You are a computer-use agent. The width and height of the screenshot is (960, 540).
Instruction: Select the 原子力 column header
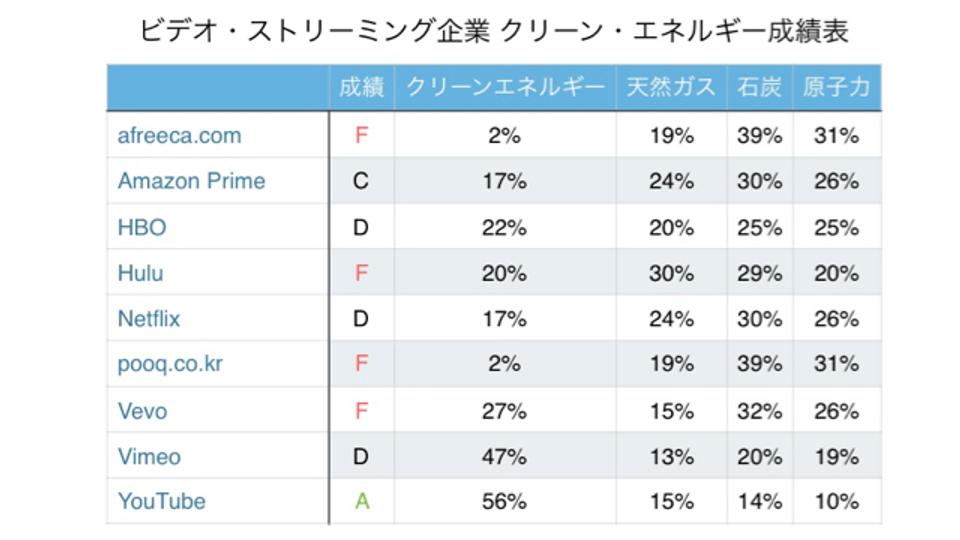click(x=836, y=87)
